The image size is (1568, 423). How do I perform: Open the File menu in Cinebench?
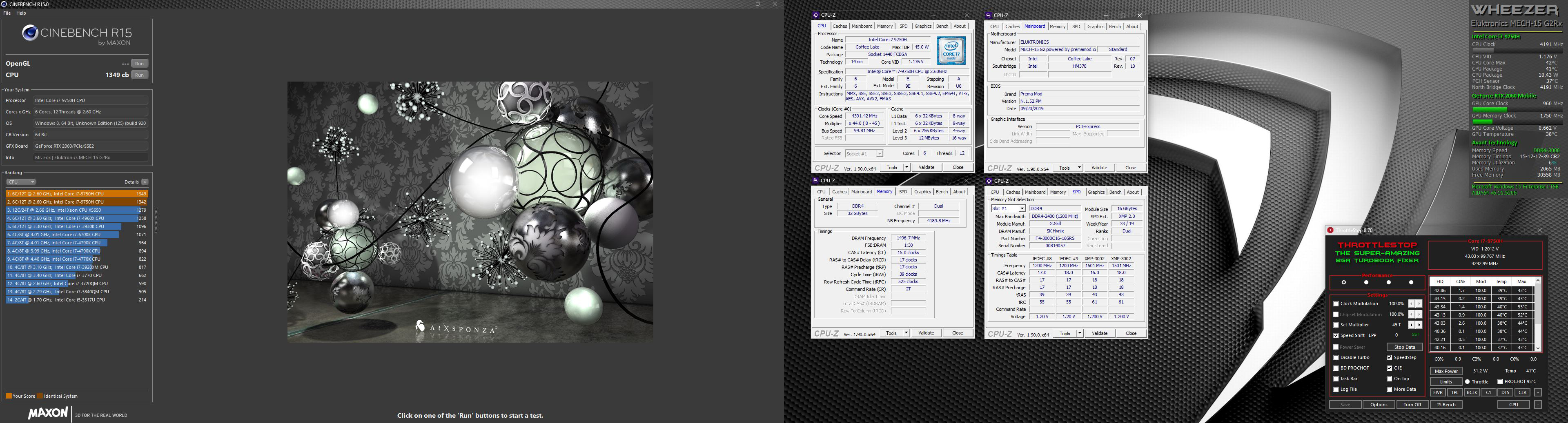pyautogui.click(x=7, y=13)
